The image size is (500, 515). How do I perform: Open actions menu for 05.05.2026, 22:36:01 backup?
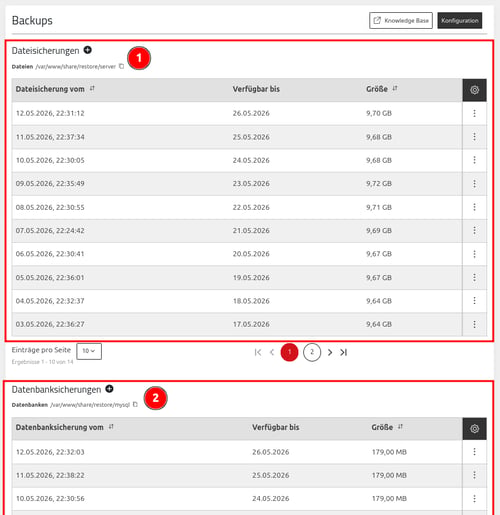point(474,277)
